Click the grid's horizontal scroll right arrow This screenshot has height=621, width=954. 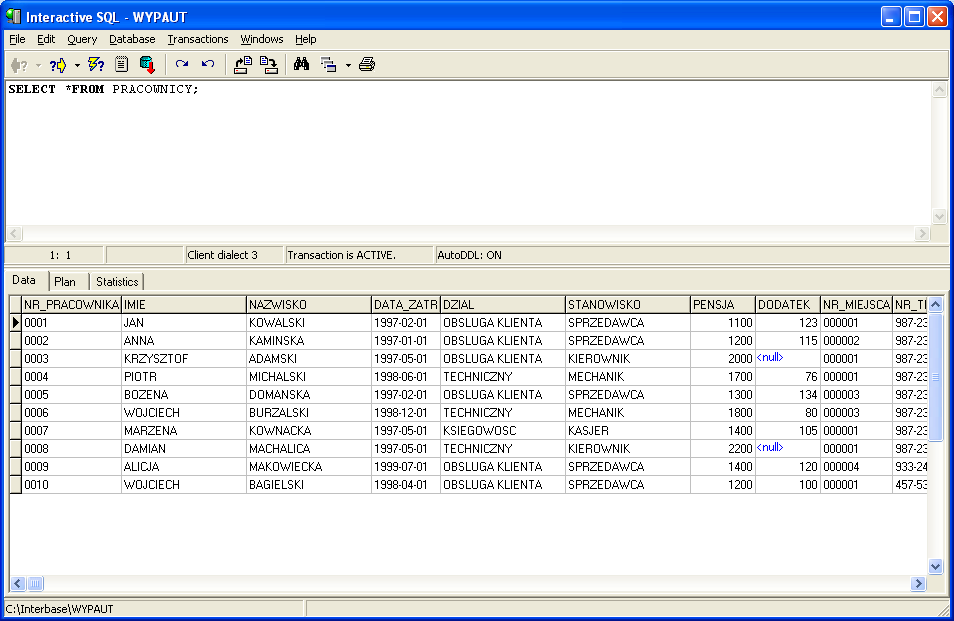[918, 584]
